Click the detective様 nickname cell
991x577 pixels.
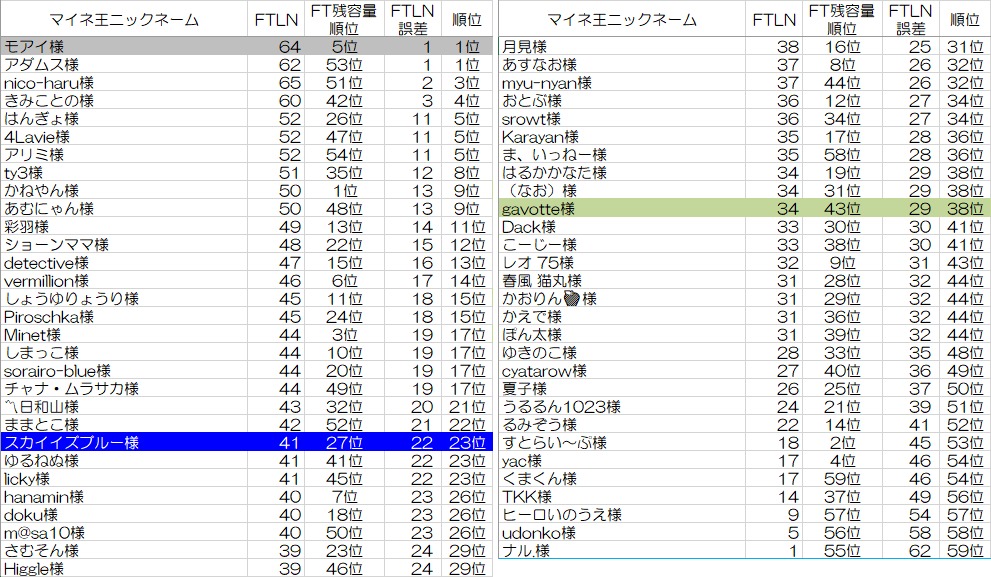coord(124,263)
